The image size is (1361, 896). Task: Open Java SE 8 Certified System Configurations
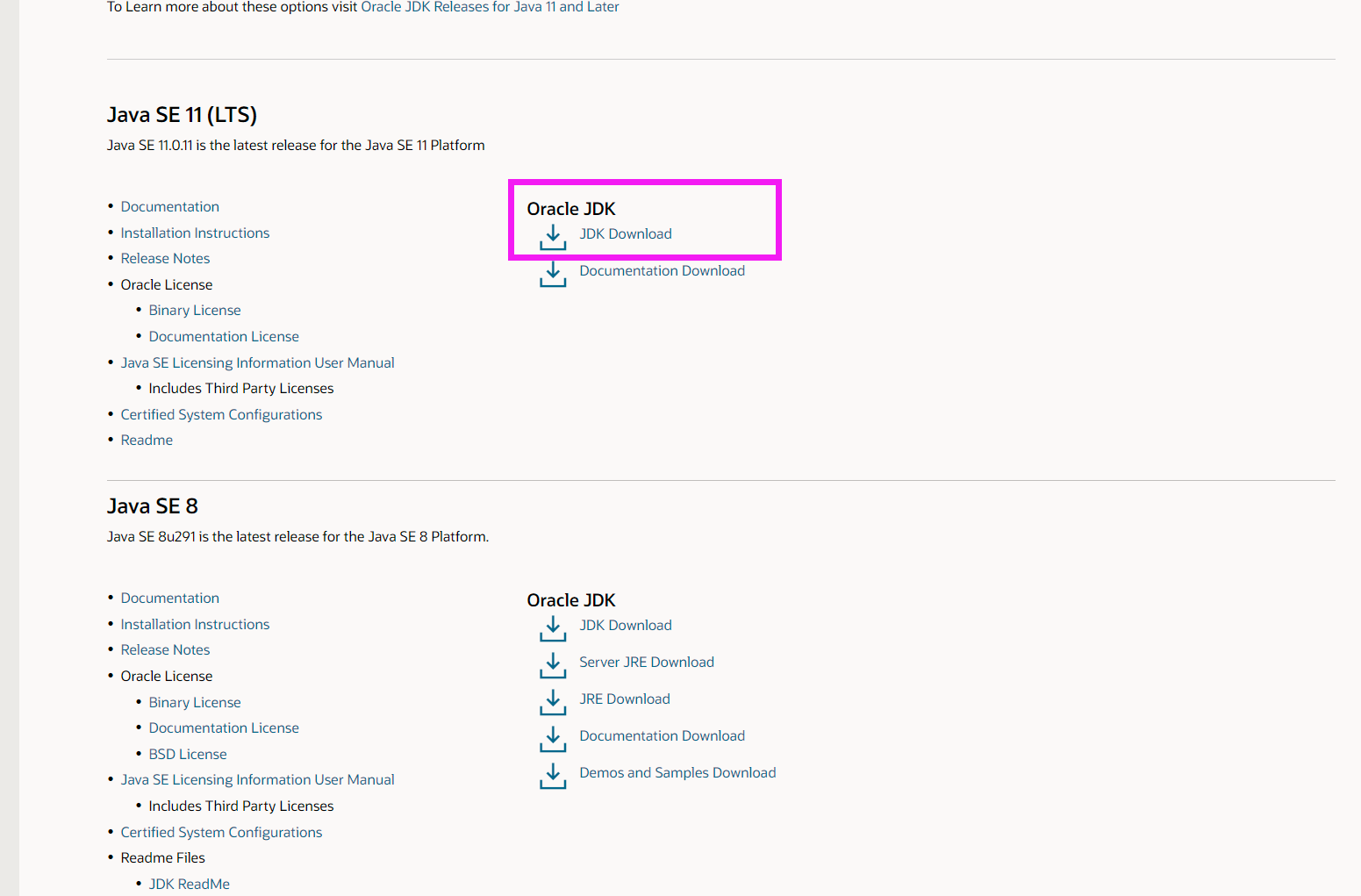[x=221, y=832]
